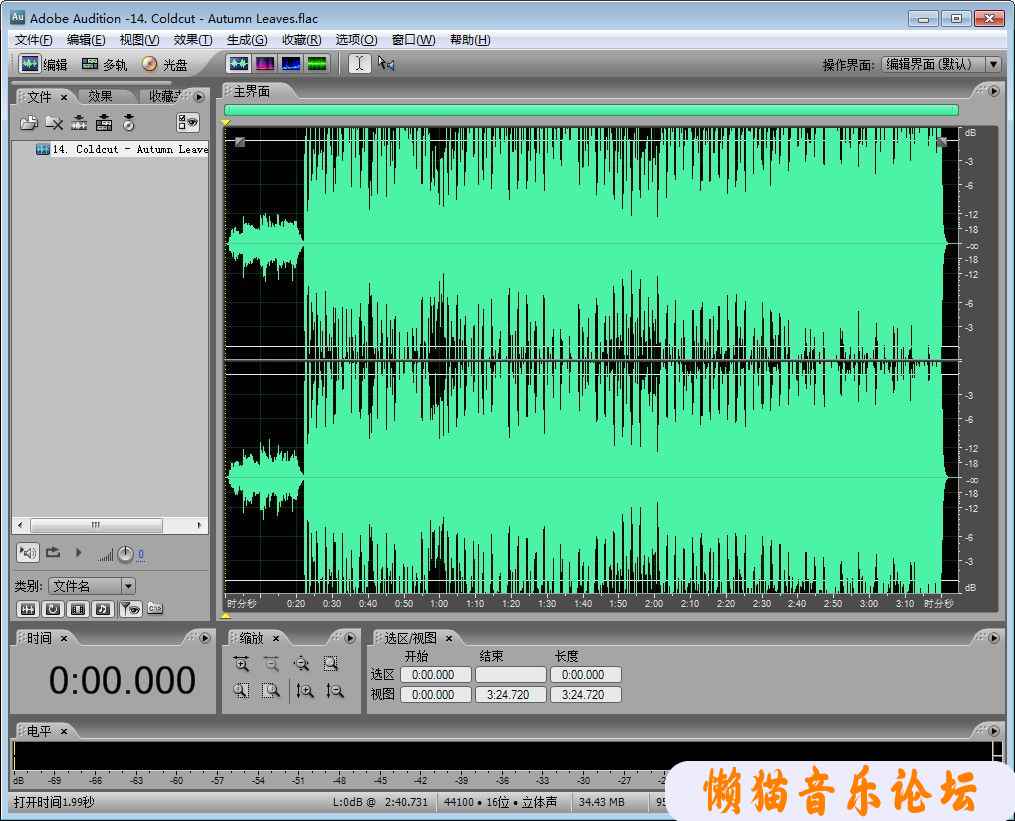Open the 文件(F) menu
The height and width of the screenshot is (821, 1015).
34,40
